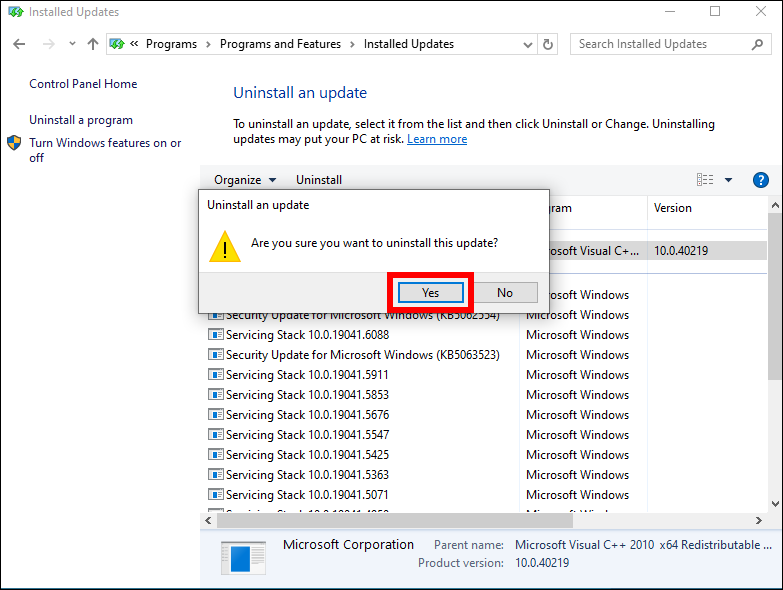The image size is (783, 590).
Task: Expand the view options dropdown arrow
Action: (729, 180)
